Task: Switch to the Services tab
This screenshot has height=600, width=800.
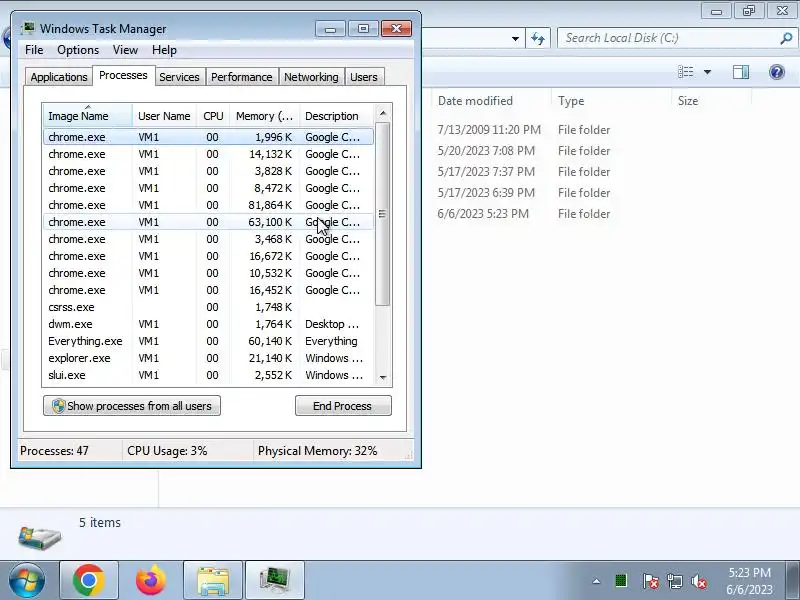Action: pos(179,77)
